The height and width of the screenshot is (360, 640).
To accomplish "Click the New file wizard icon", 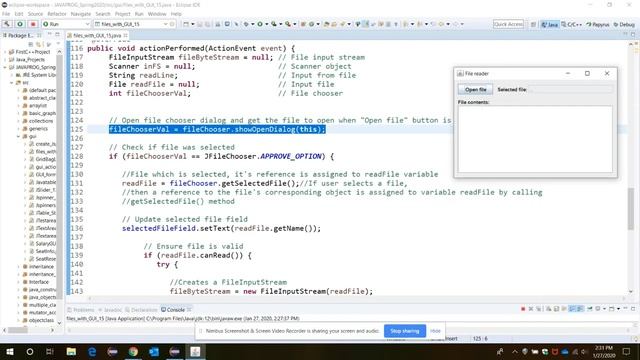I will (186, 24).
